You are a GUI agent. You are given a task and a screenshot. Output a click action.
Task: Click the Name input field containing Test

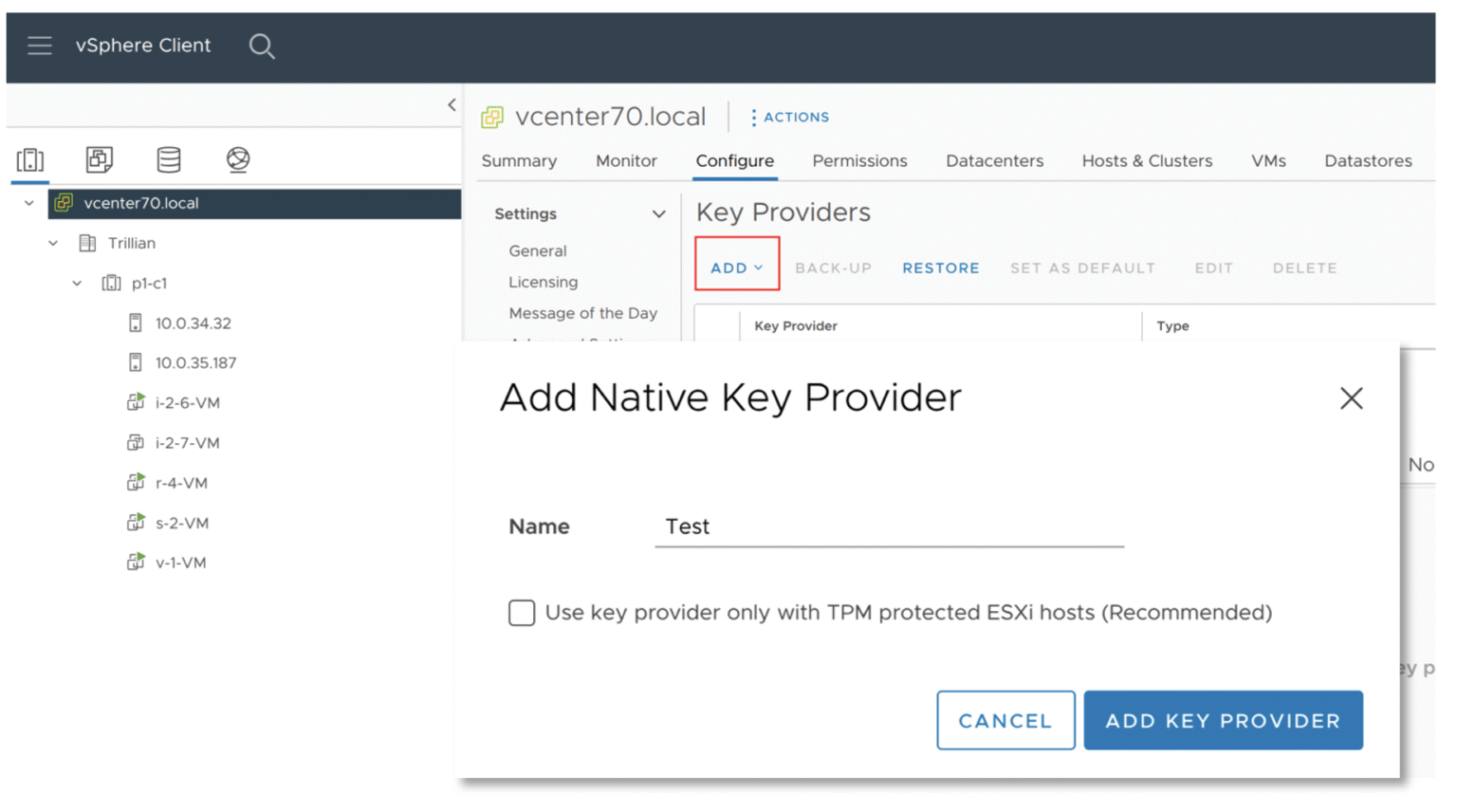coord(889,527)
